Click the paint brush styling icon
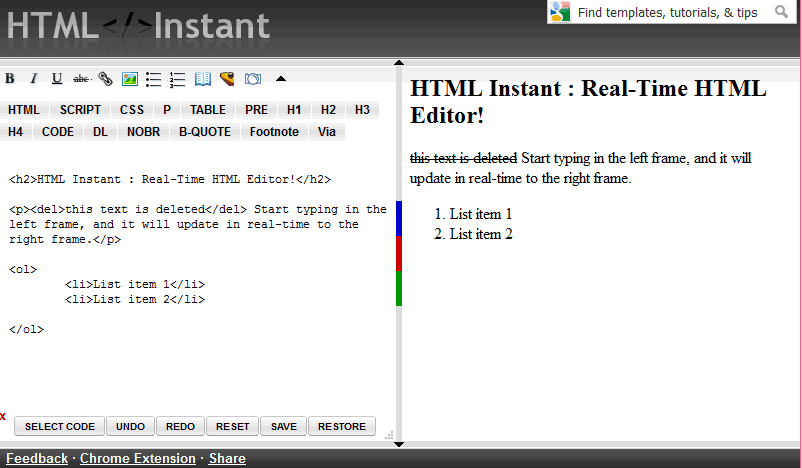The image size is (802, 468). click(227, 78)
